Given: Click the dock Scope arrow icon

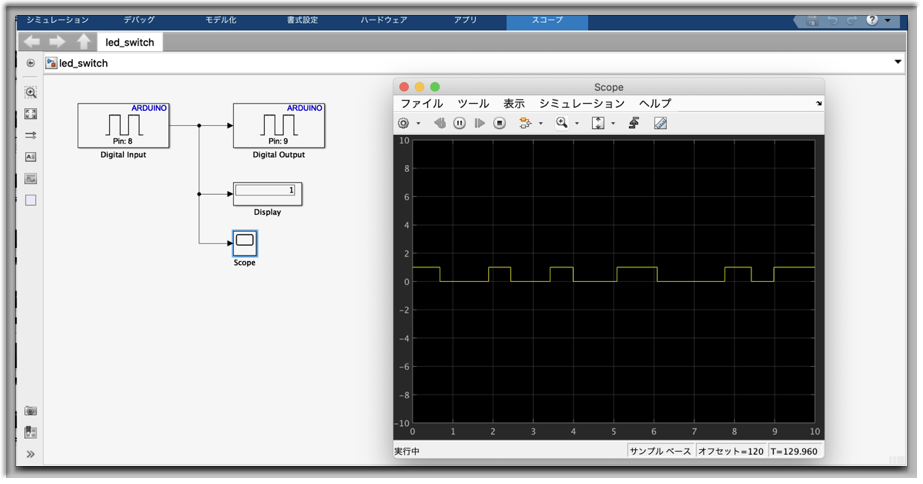Looking at the screenshot, I should [819, 104].
